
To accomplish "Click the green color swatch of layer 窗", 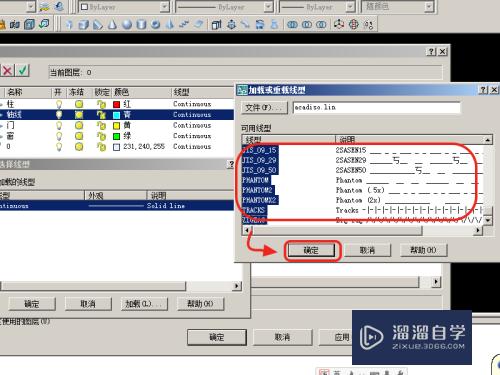I will click(116, 136).
